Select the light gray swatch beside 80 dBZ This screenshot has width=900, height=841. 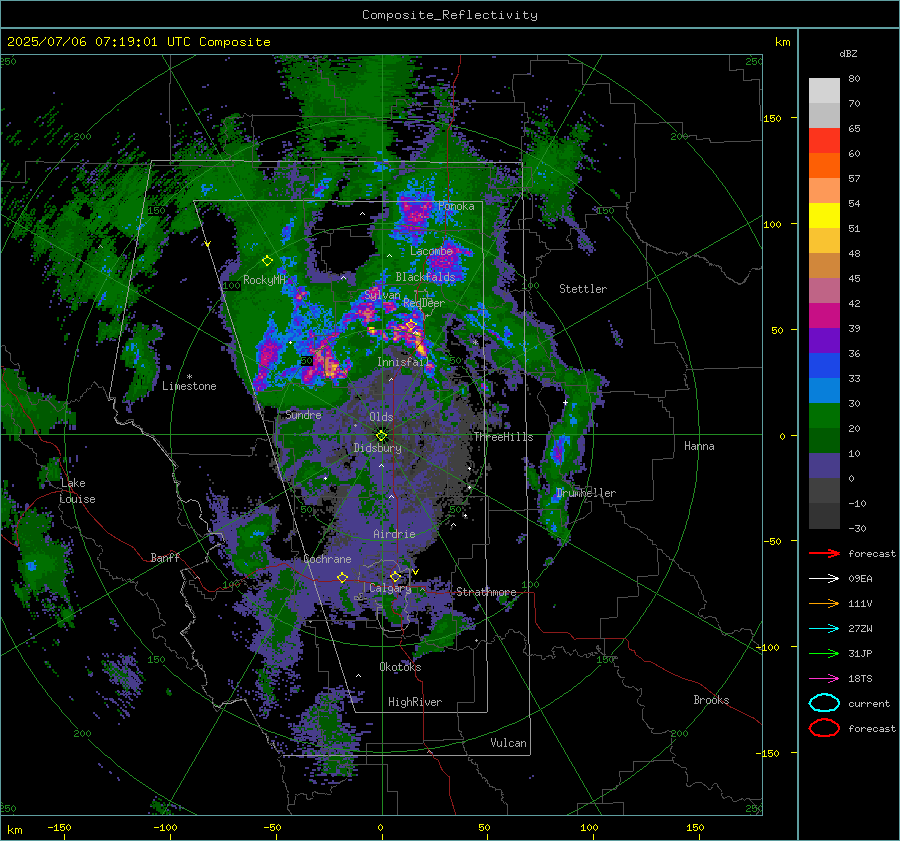(824, 91)
